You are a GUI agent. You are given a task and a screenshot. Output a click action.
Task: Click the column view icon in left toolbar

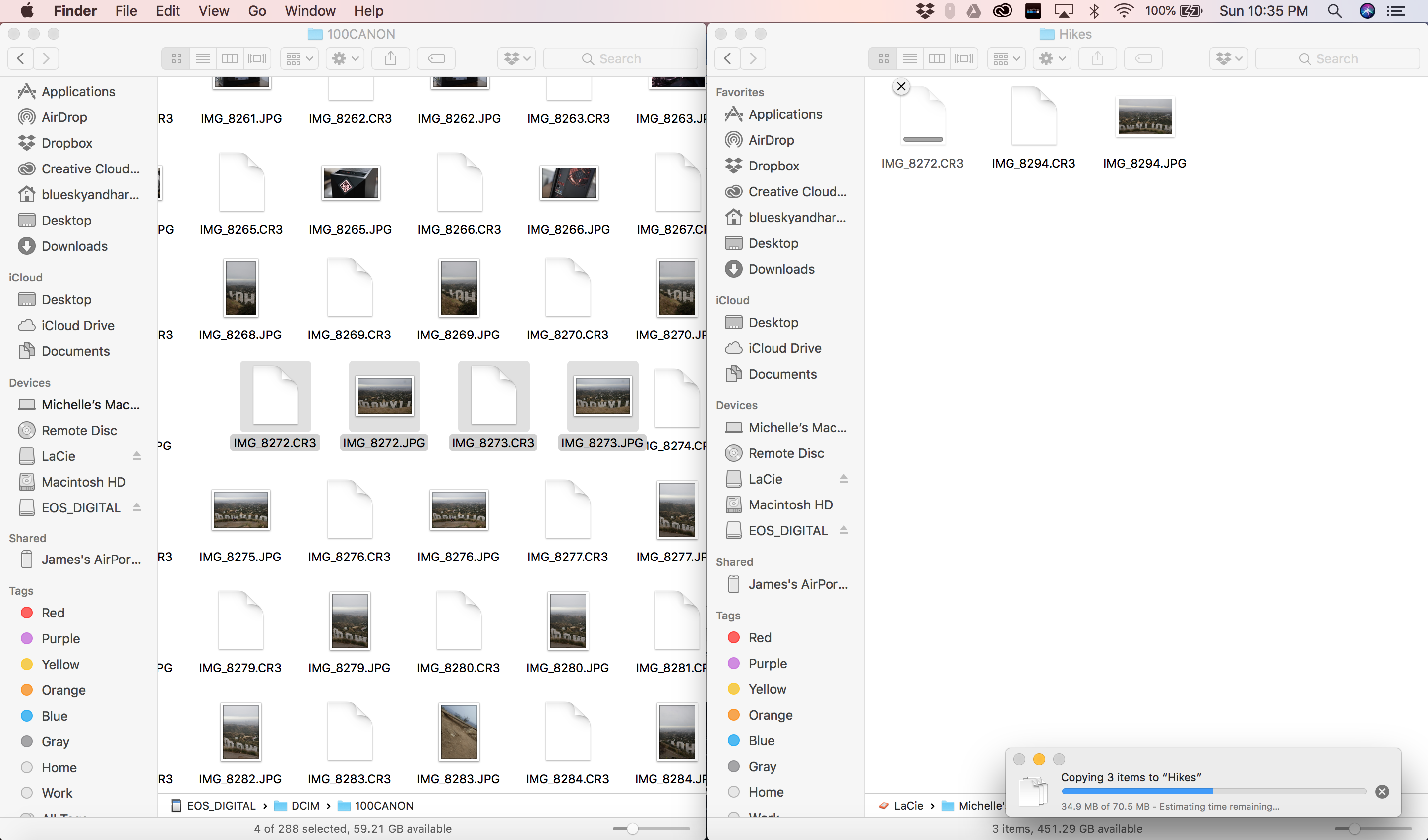pyautogui.click(x=230, y=58)
